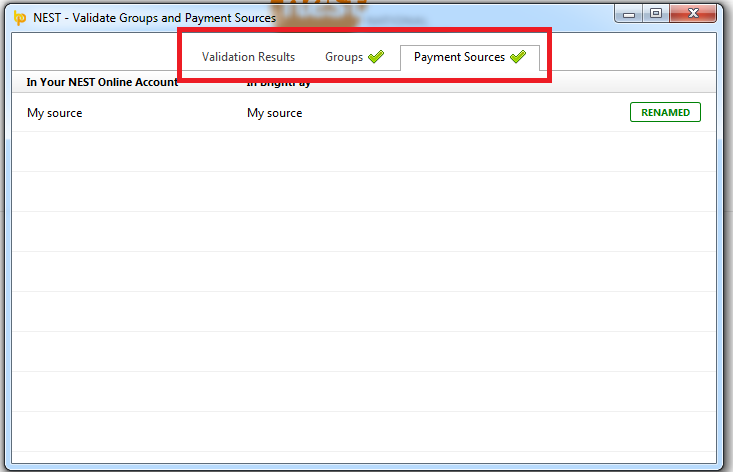Click the window title text in title bar
The image size is (733, 472).
click(154, 18)
